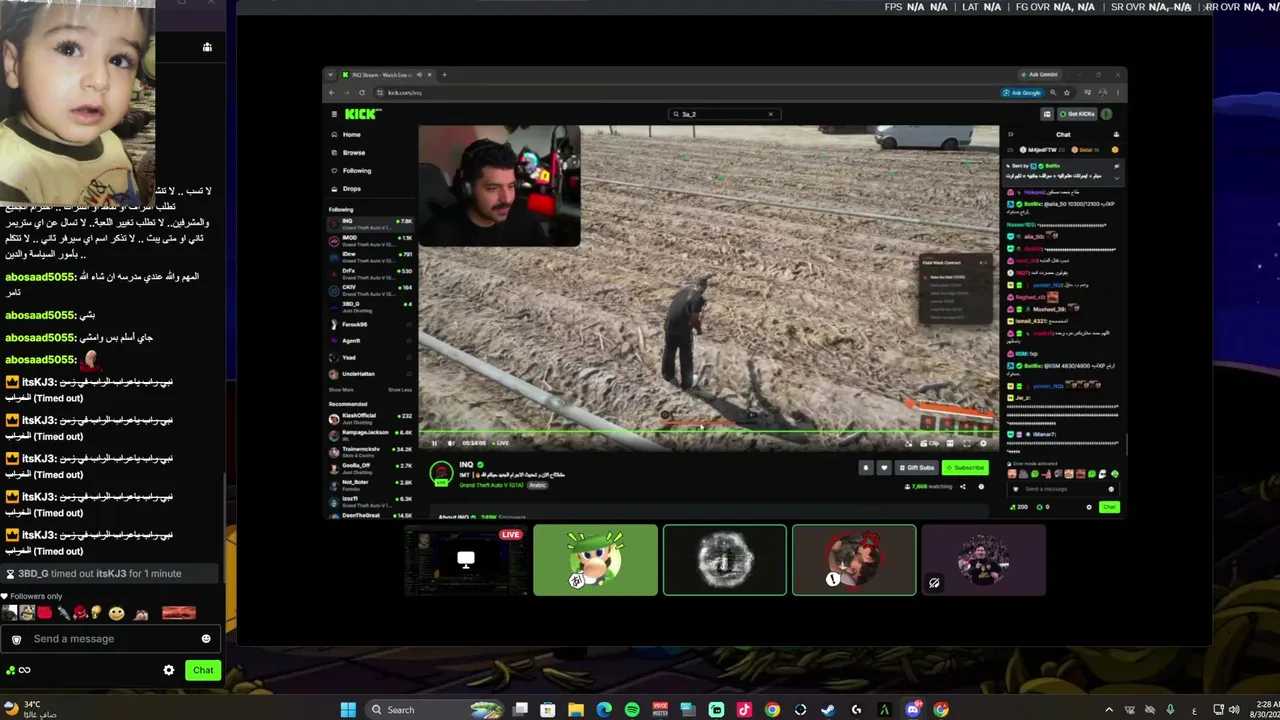Viewport: 1280px width, 720px height.
Task: Open Steam from the taskbar
Action: point(828,709)
